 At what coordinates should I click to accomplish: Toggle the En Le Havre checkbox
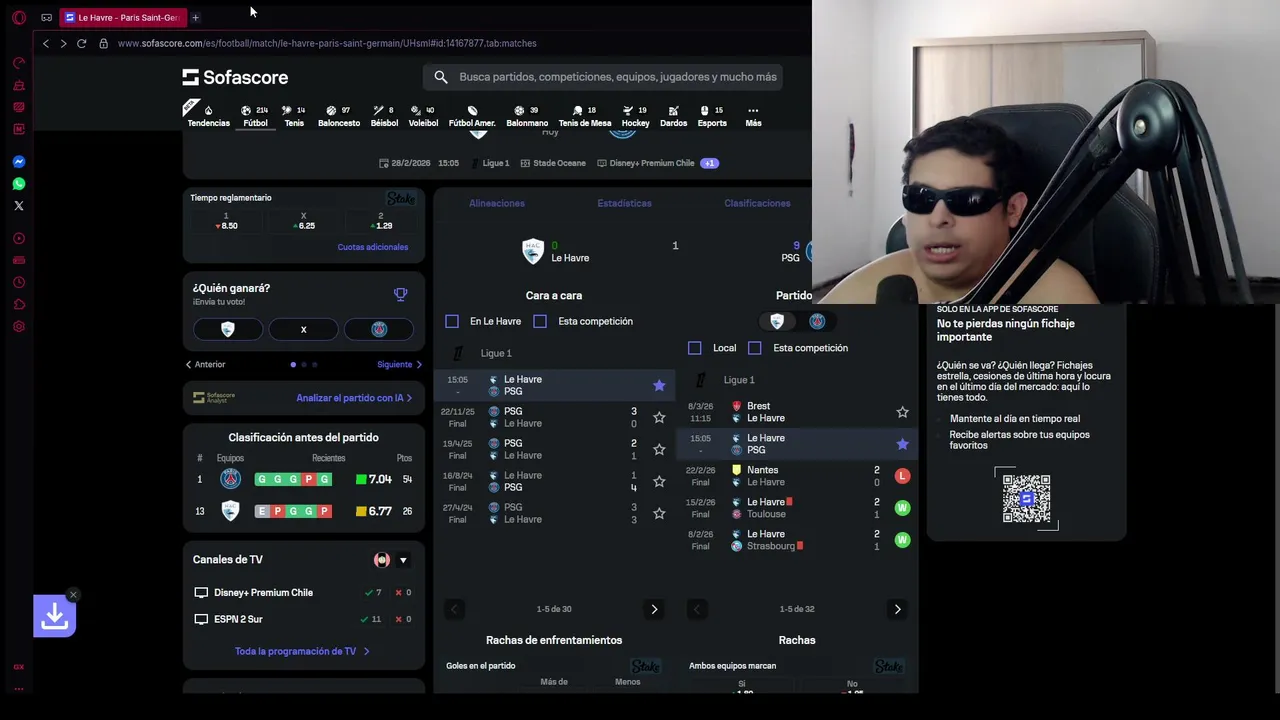452,321
